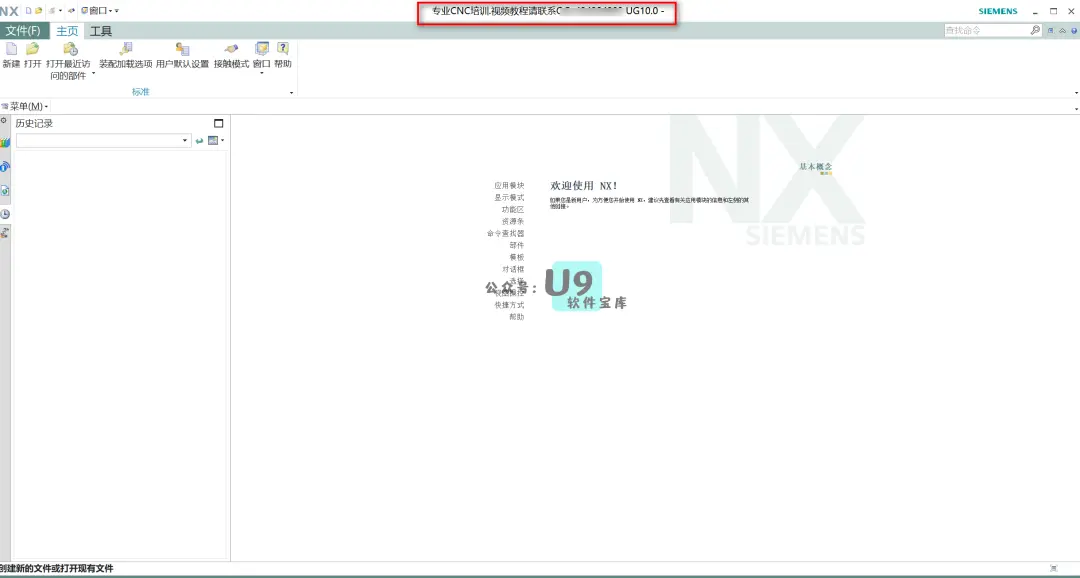1080x578 pixels.
Task: Open the 历史记录 palette icon in sidebar
Action: (5, 213)
